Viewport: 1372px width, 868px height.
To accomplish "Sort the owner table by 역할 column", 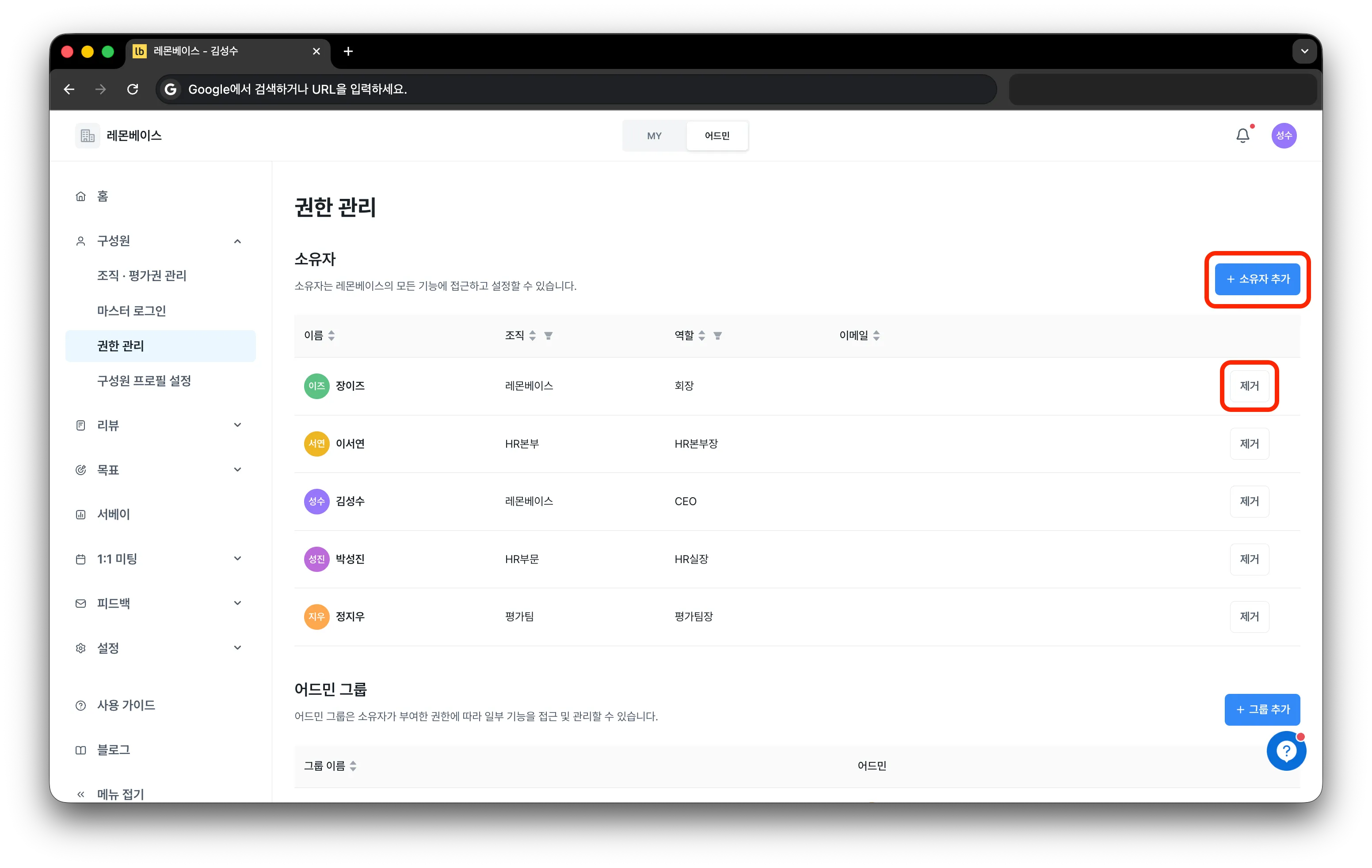I will tap(702, 335).
